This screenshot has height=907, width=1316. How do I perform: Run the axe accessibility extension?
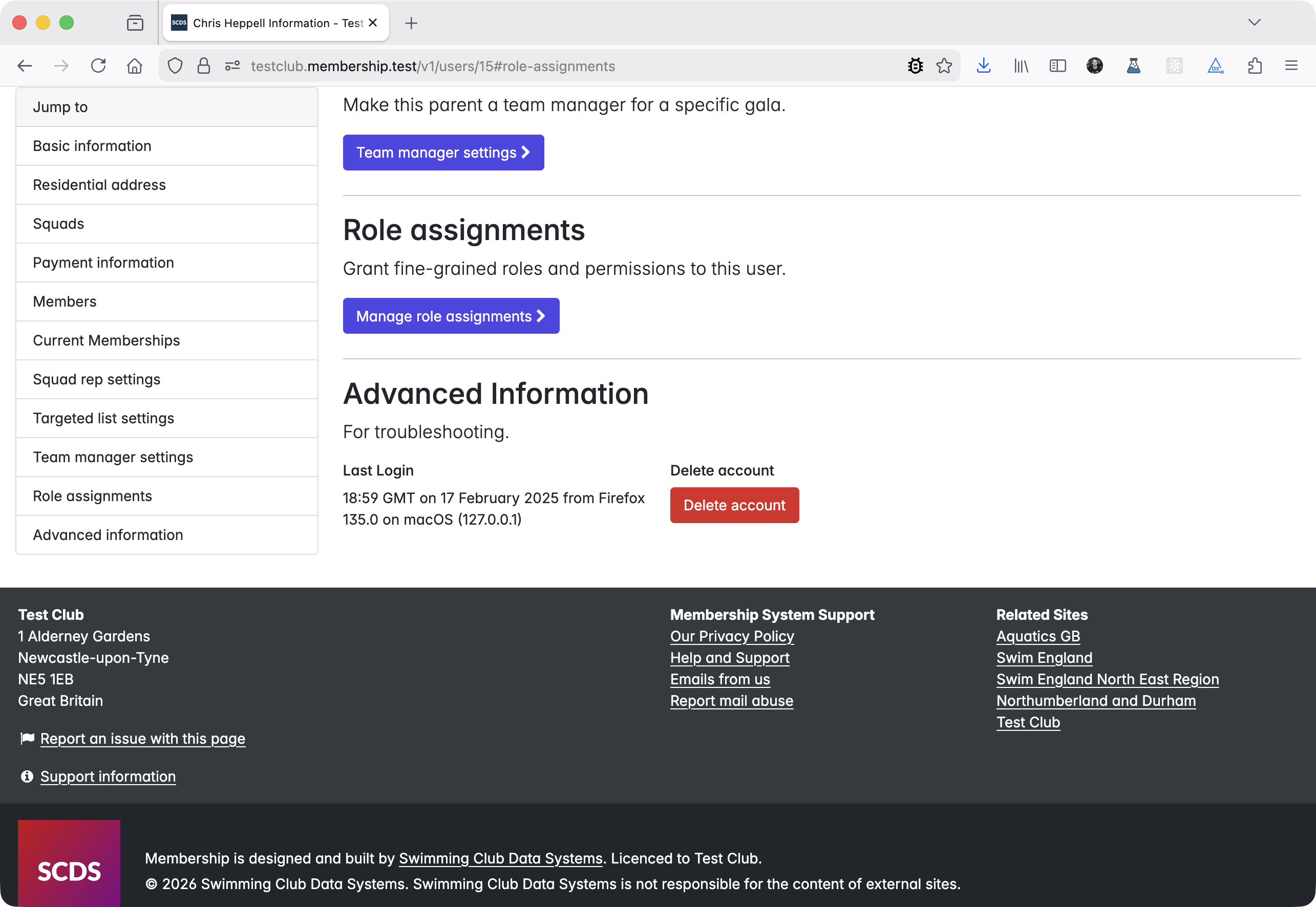coord(1216,66)
